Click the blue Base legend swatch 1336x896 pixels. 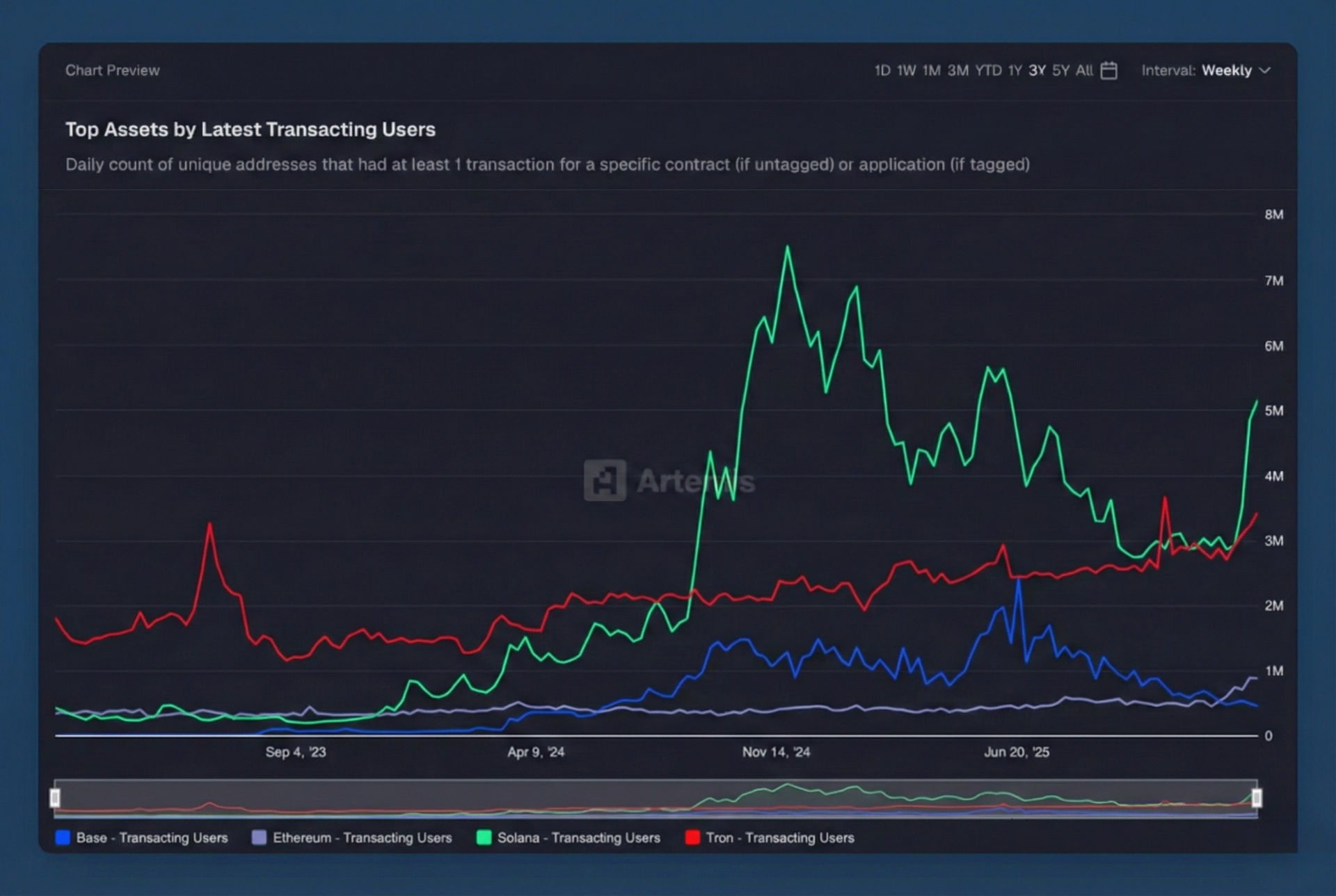coord(63,838)
